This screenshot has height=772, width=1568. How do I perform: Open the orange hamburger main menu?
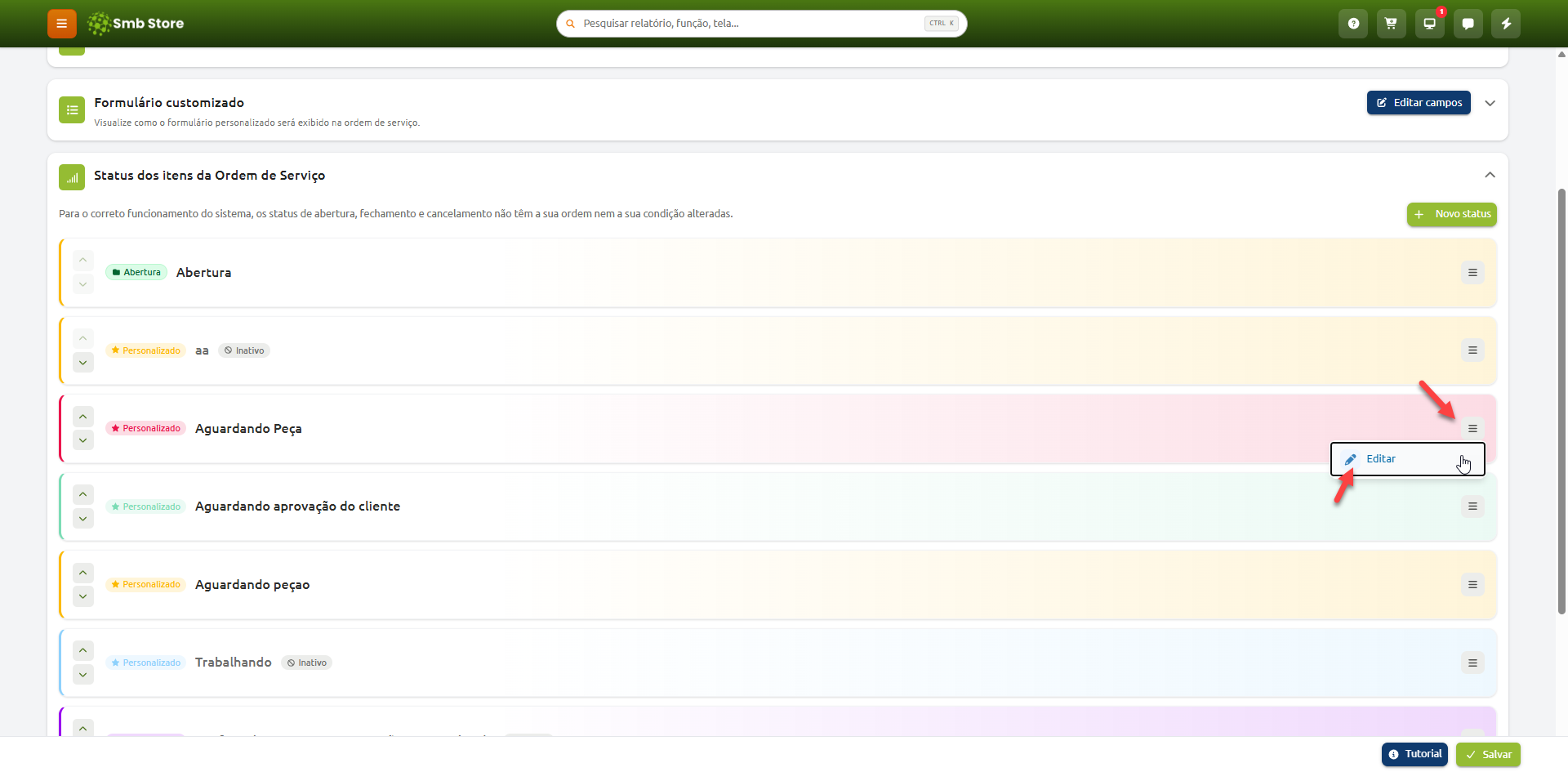[x=61, y=24]
